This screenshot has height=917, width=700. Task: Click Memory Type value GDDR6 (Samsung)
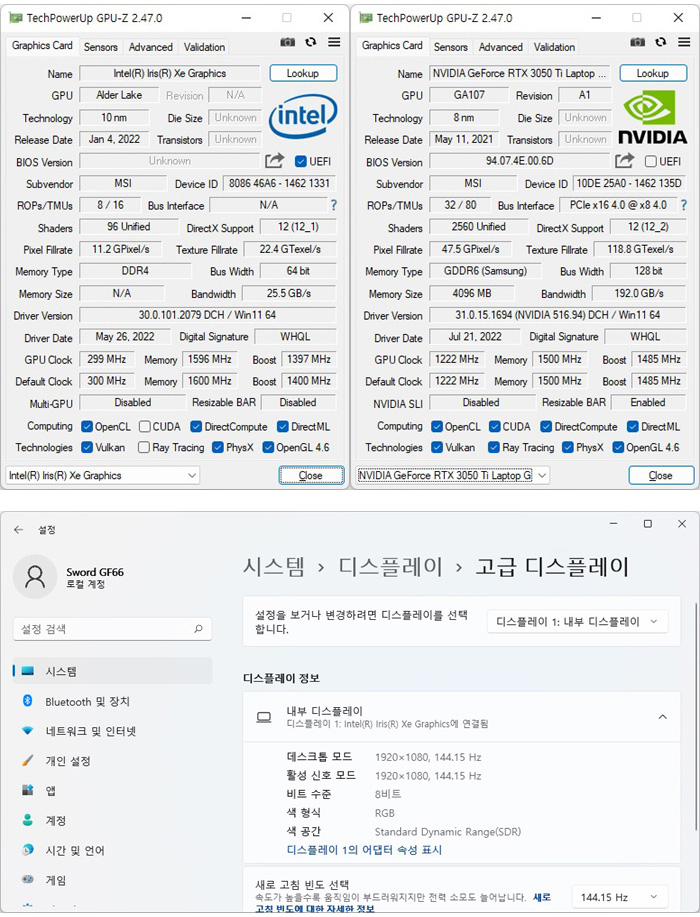(x=485, y=271)
